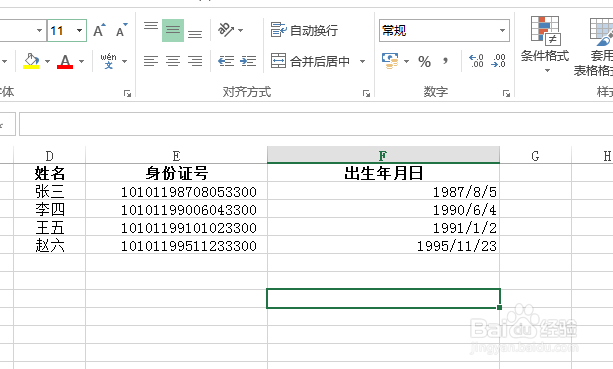The width and height of the screenshot is (613, 369).
Task: Open the 字体 font group dialog launcher
Action: point(127,93)
